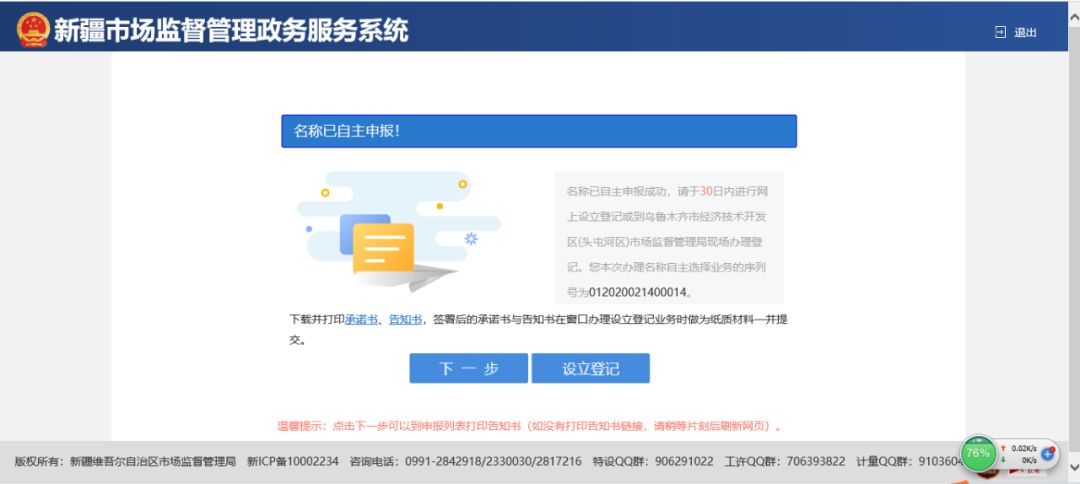Click the serial number 012020021400014
Viewport: 1080px width, 484px height.
[638, 293]
